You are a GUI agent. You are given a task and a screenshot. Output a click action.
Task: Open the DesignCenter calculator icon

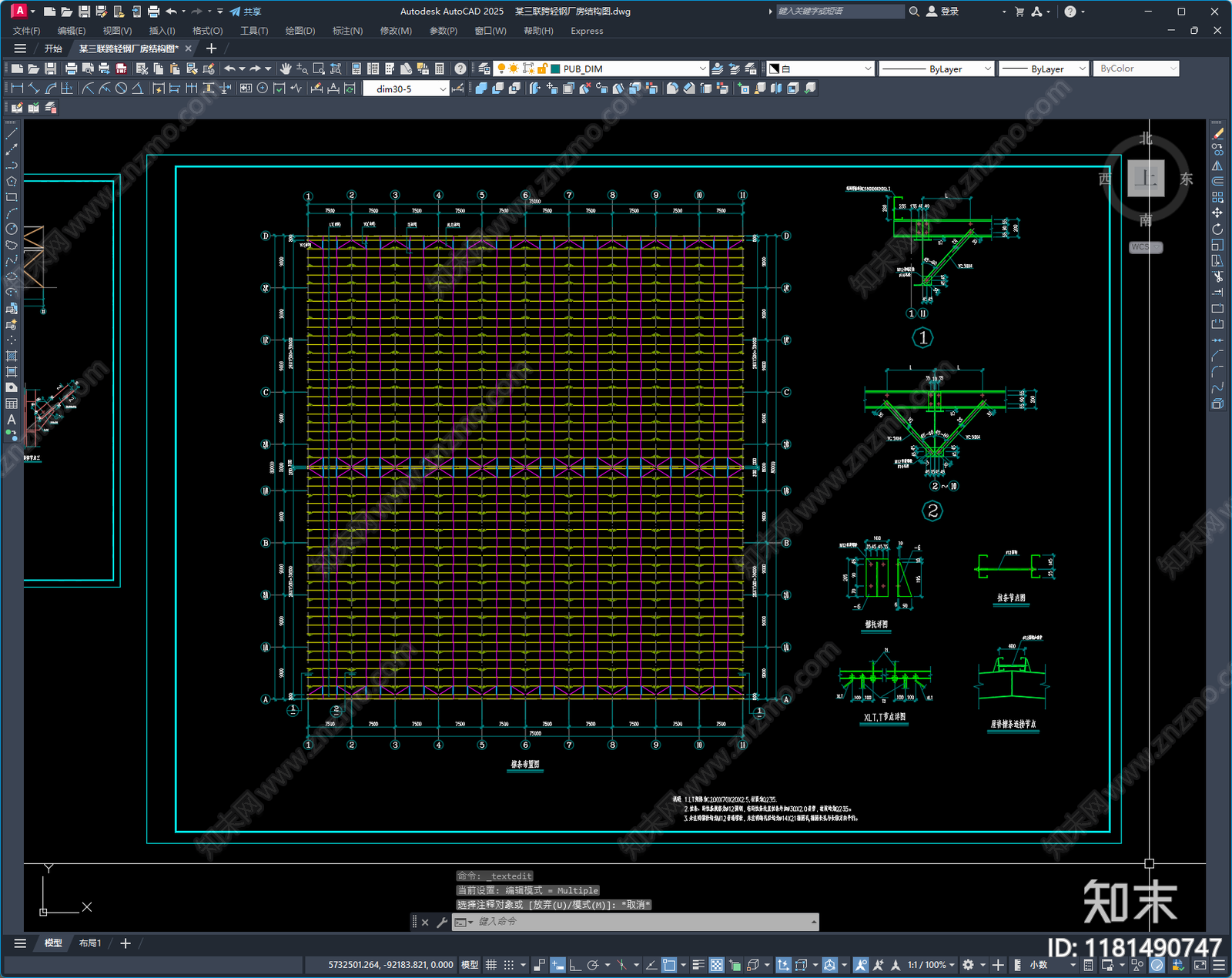440,69
